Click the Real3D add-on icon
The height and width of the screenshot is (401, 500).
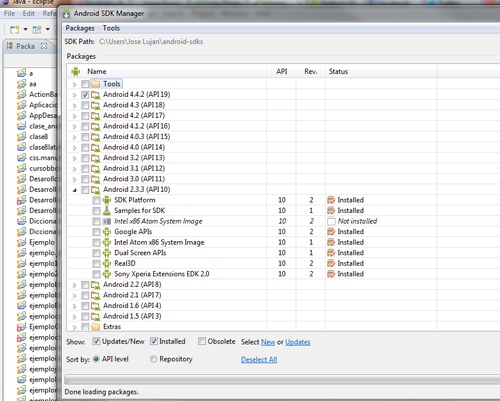pyautogui.click(x=107, y=263)
